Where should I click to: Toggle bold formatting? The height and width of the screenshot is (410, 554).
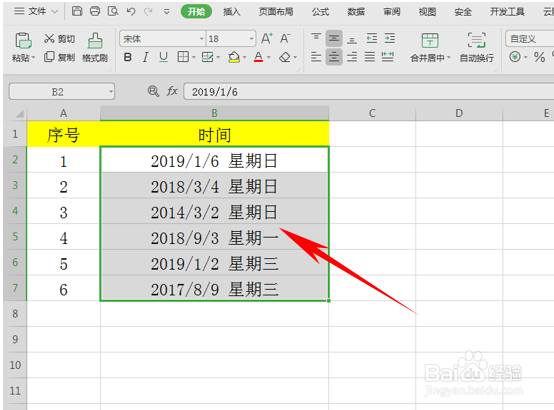click(128, 57)
